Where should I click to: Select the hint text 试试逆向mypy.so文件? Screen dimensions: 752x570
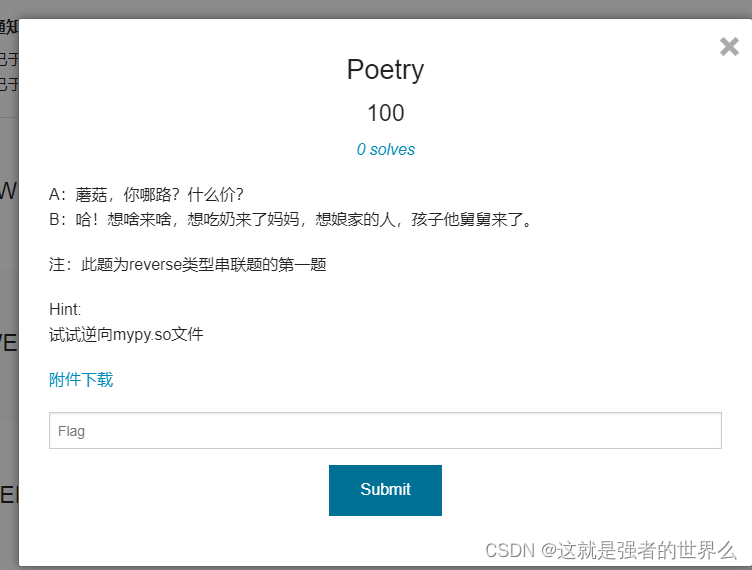pos(126,334)
